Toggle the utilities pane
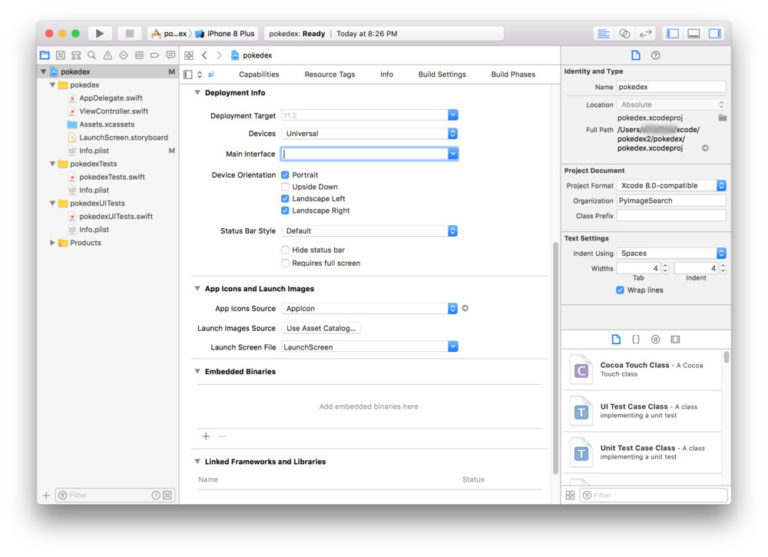Screen dimensions: 768x557 (715, 33)
